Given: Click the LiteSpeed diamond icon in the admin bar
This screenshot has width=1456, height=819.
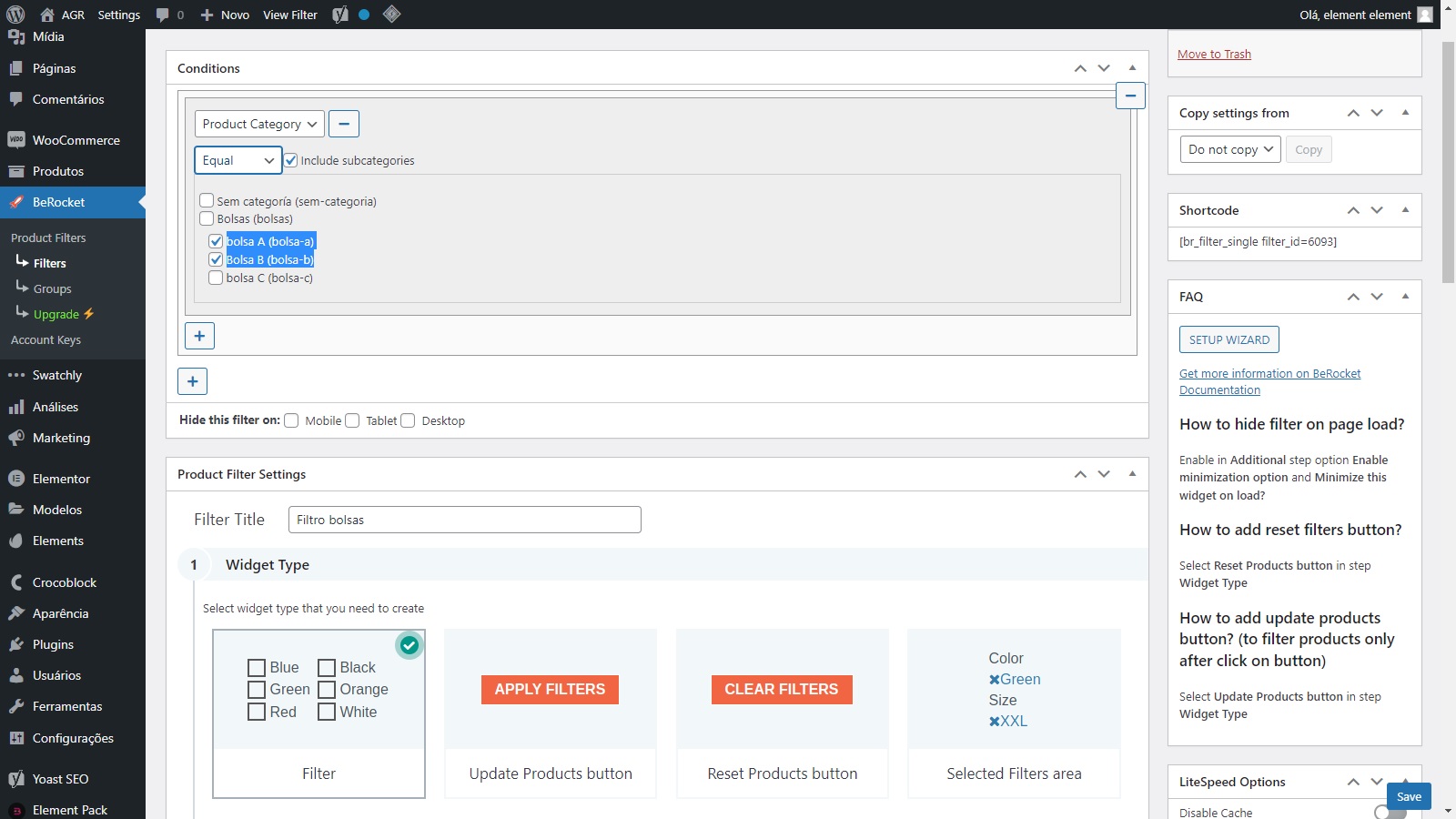Looking at the screenshot, I should coord(392,15).
